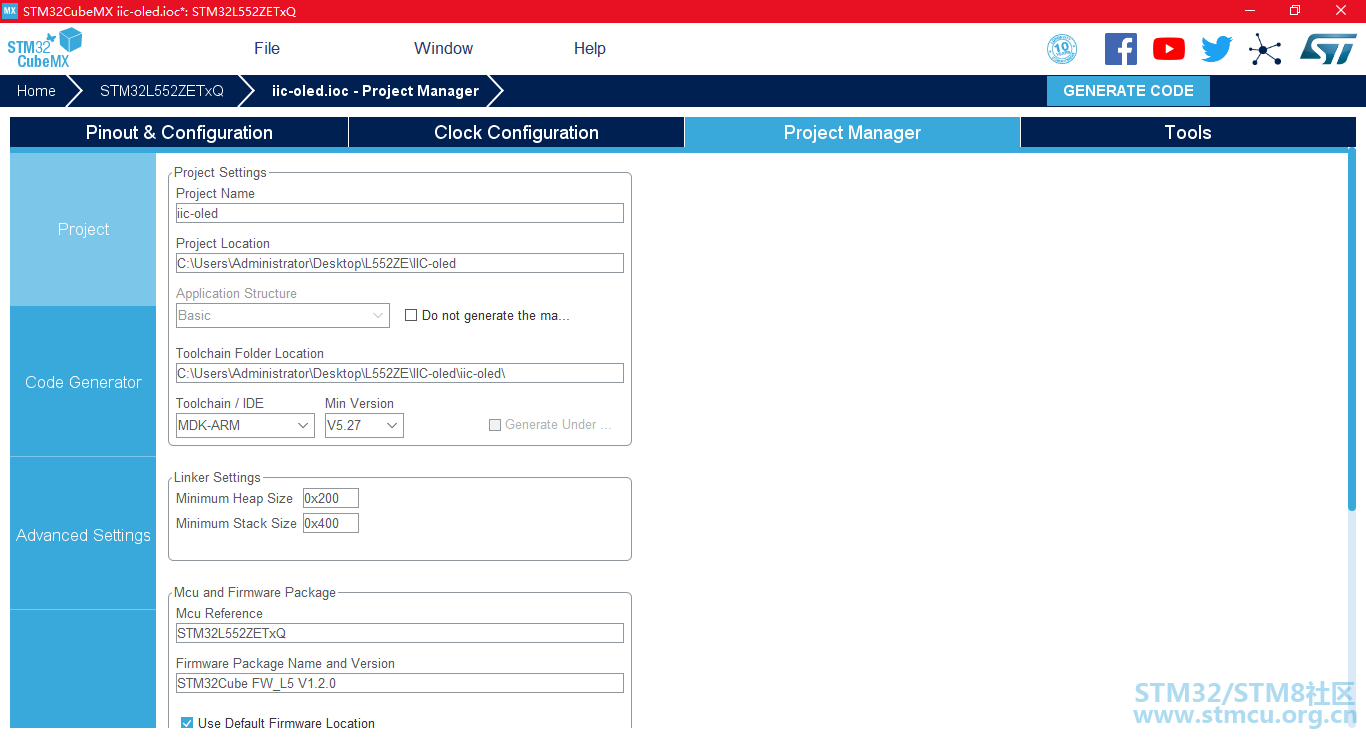Open the Facebook icon link
The height and width of the screenshot is (738, 1366).
click(x=1121, y=49)
